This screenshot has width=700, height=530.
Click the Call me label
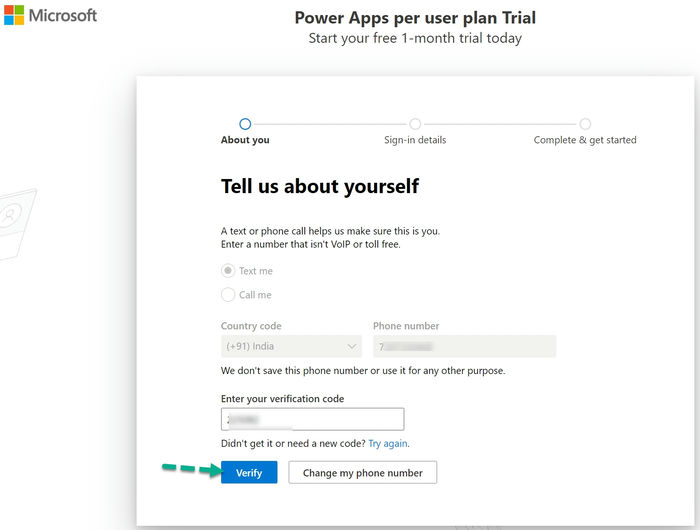(255, 295)
